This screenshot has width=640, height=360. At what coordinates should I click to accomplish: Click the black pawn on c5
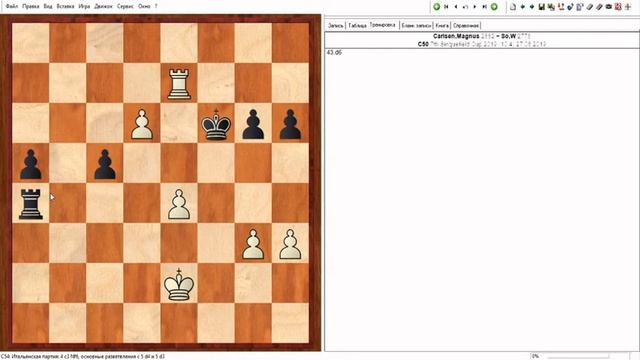pyautogui.click(x=105, y=164)
